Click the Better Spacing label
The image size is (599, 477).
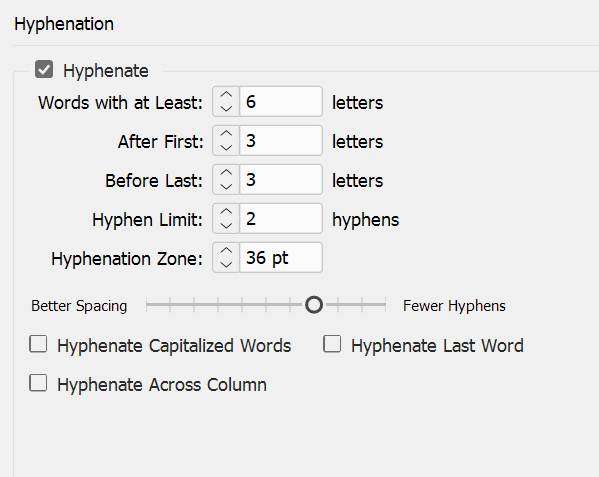(x=79, y=306)
